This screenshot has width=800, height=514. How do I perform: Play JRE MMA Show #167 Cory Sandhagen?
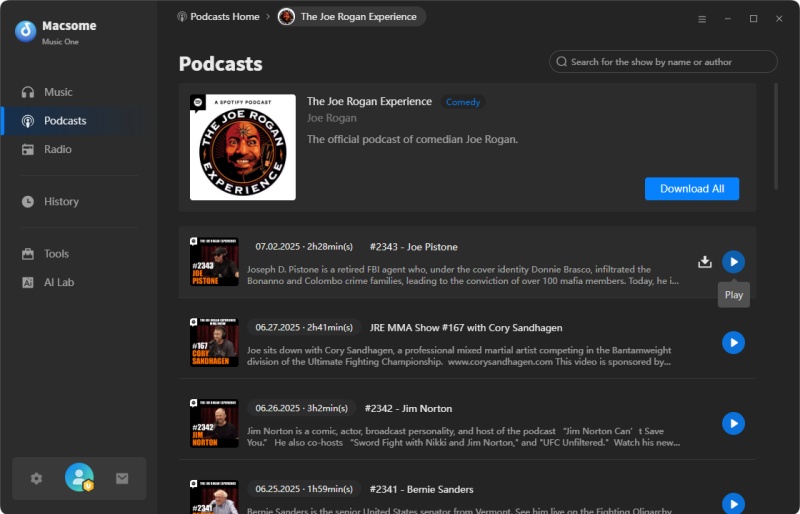pyautogui.click(x=733, y=342)
